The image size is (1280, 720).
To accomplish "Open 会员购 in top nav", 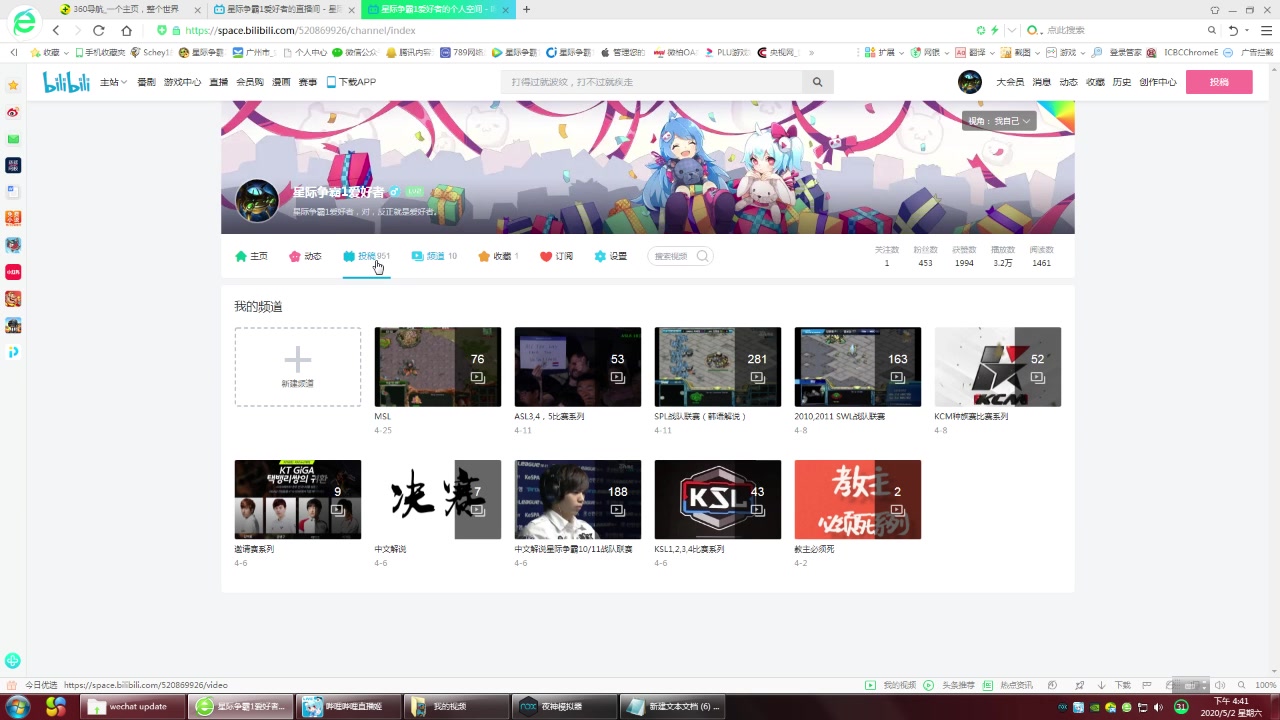I will click(250, 82).
